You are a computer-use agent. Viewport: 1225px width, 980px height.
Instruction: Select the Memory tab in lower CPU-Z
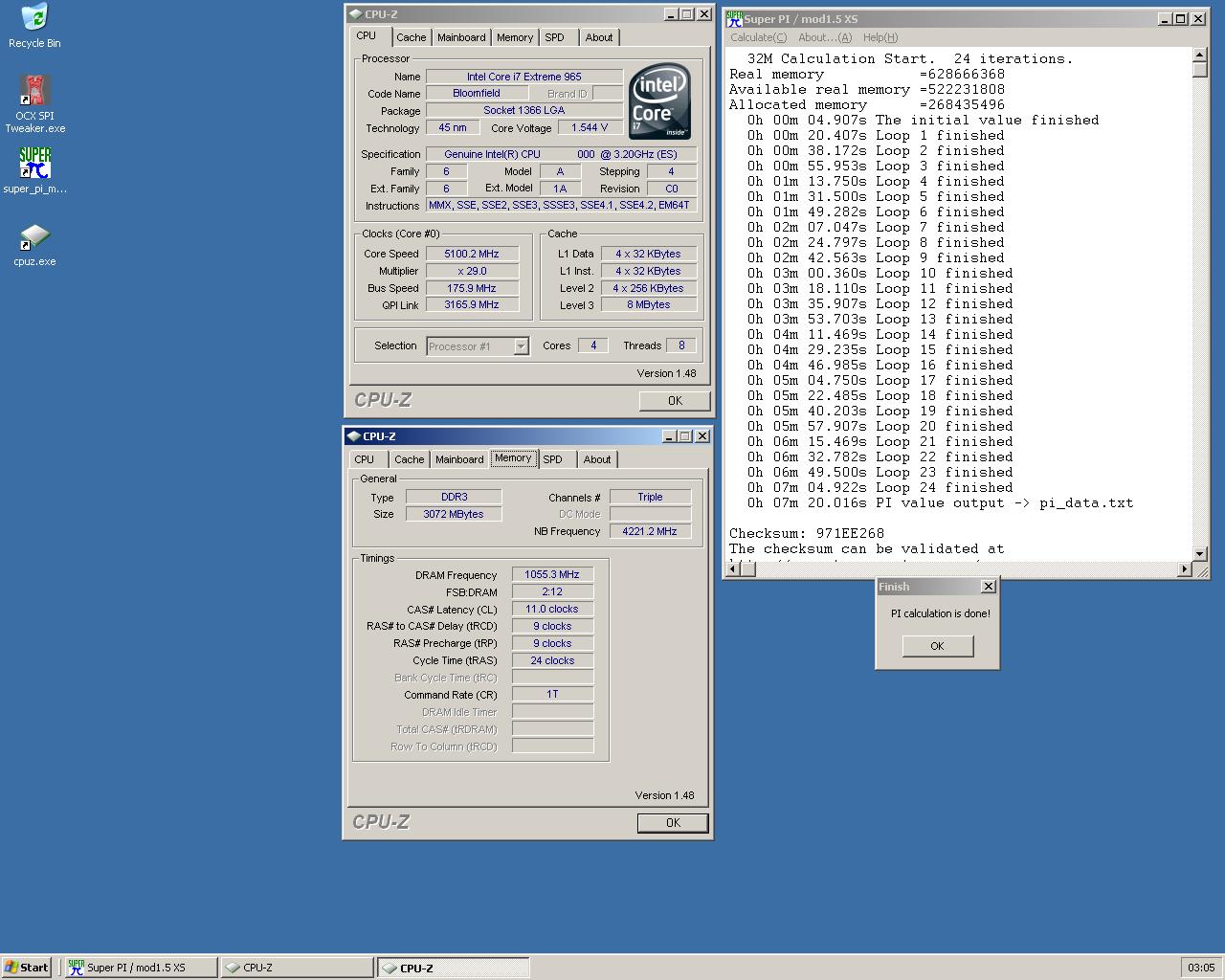(x=513, y=458)
